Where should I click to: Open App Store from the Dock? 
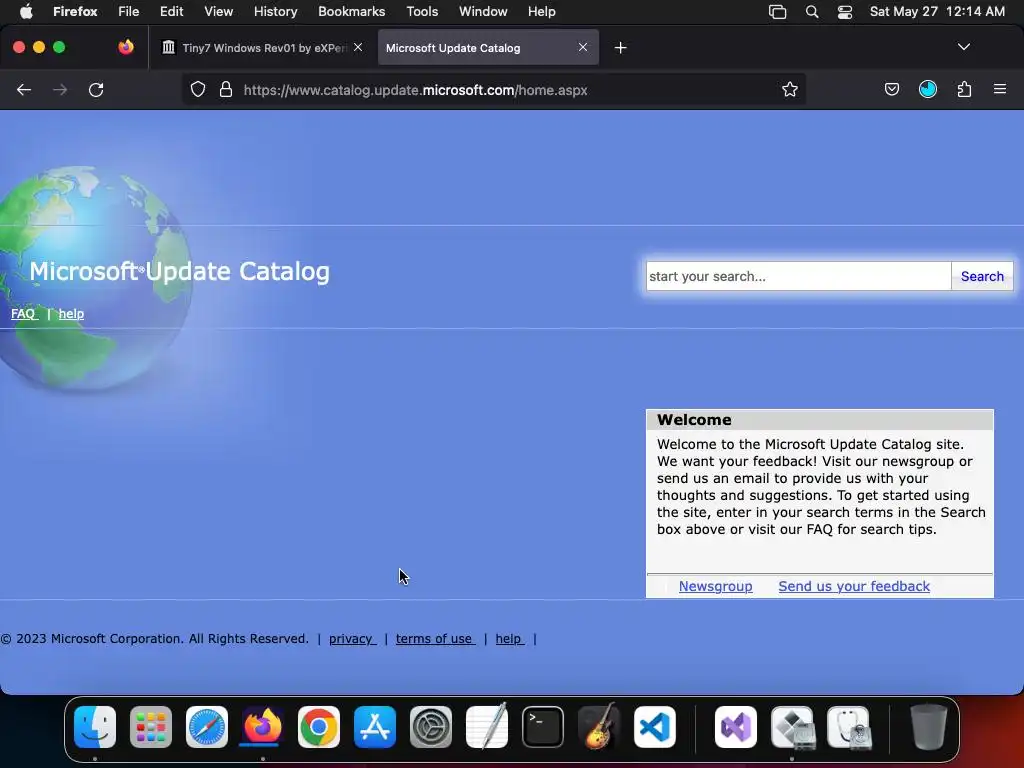point(375,727)
